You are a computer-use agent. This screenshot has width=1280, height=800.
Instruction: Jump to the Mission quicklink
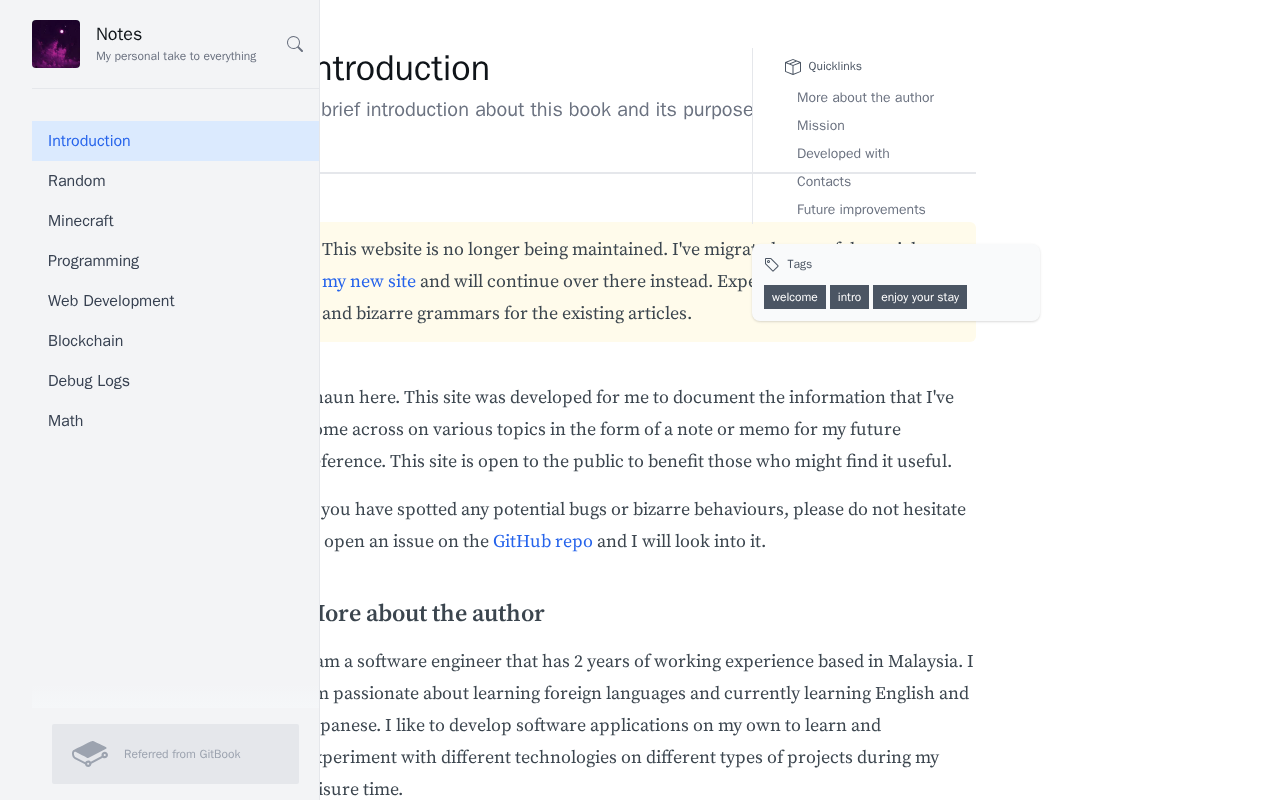pyautogui.click(x=821, y=126)
